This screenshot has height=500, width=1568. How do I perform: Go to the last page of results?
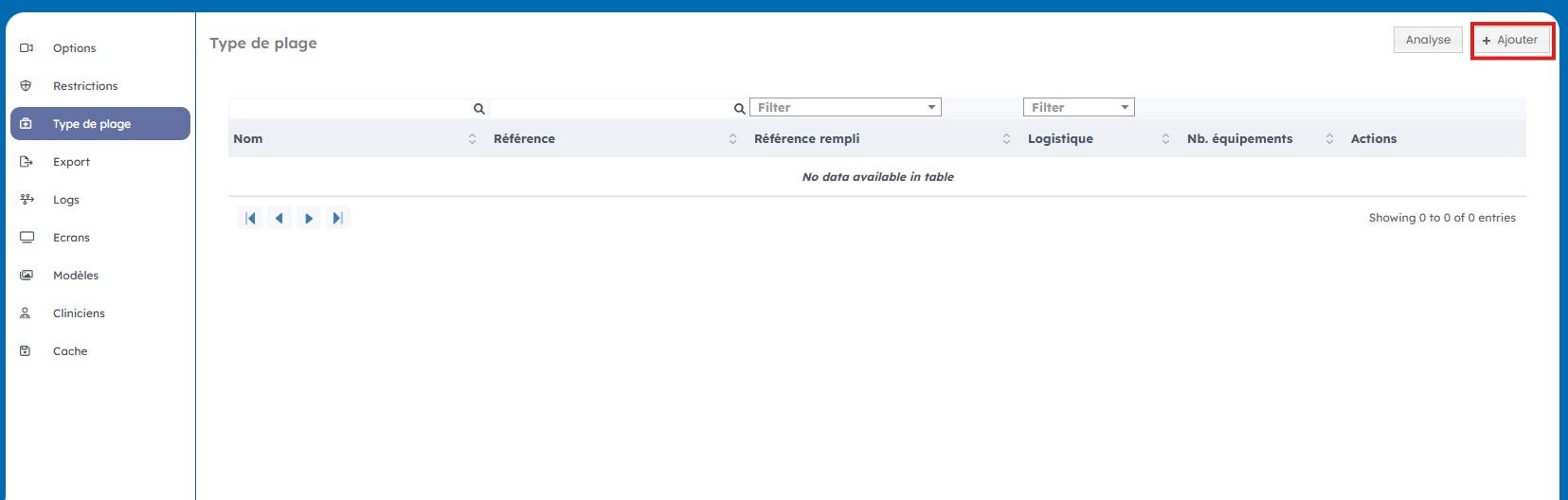click(337, 219)
